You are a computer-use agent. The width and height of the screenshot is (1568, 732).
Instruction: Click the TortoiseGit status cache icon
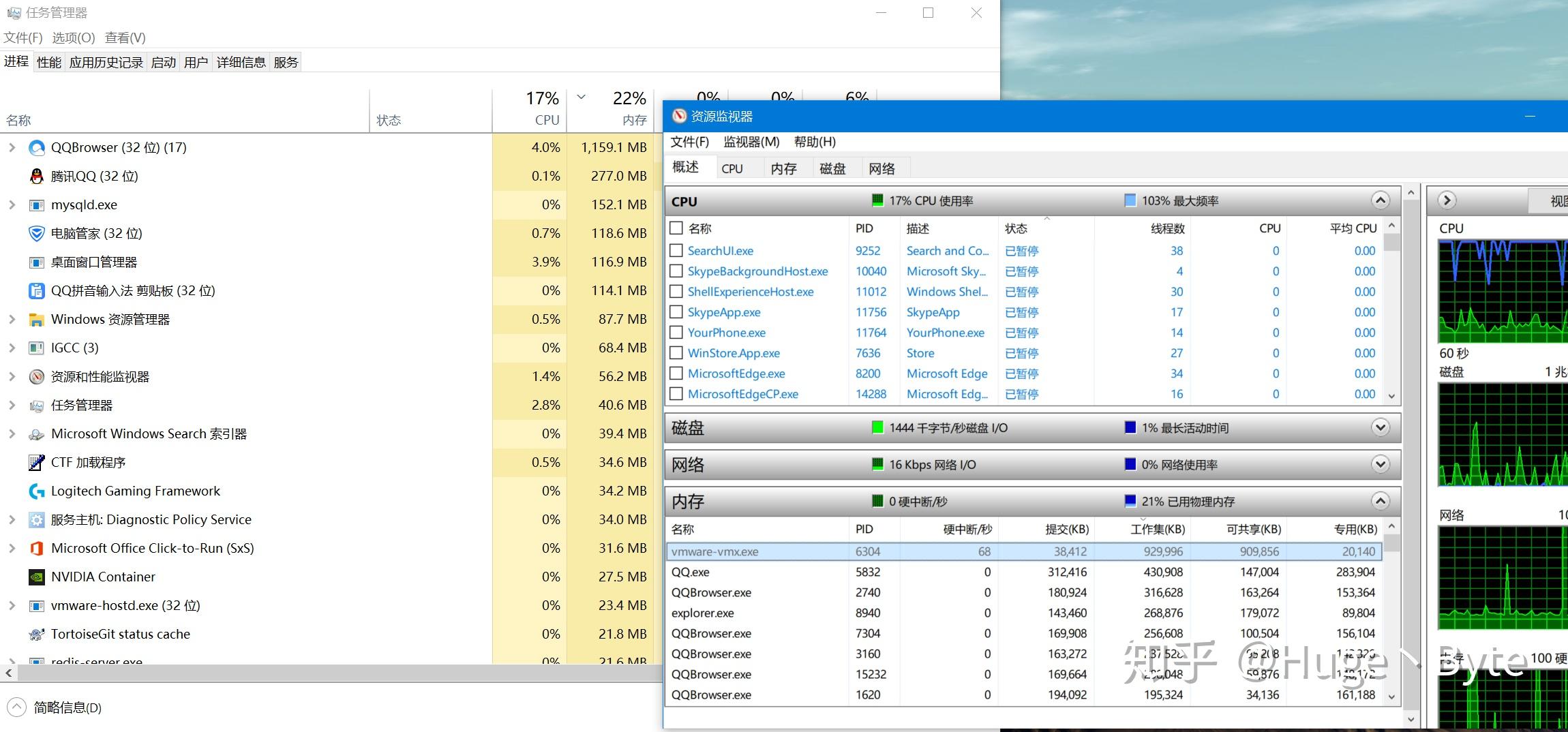point(37,634)
